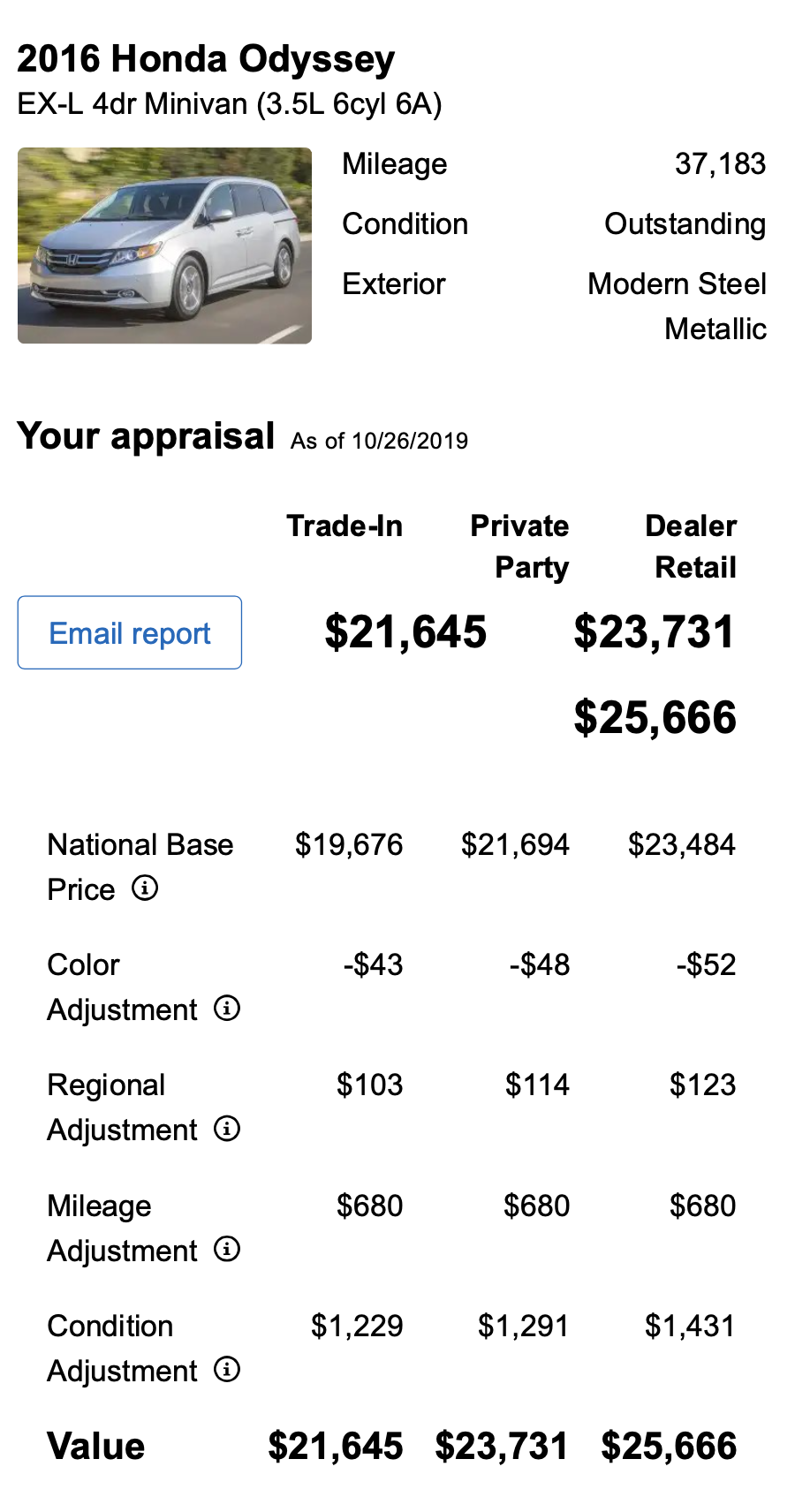Viewport: 795px width, 1512px height.
Task: Select the Trade-In column header
Action: [x=344, y=525]
